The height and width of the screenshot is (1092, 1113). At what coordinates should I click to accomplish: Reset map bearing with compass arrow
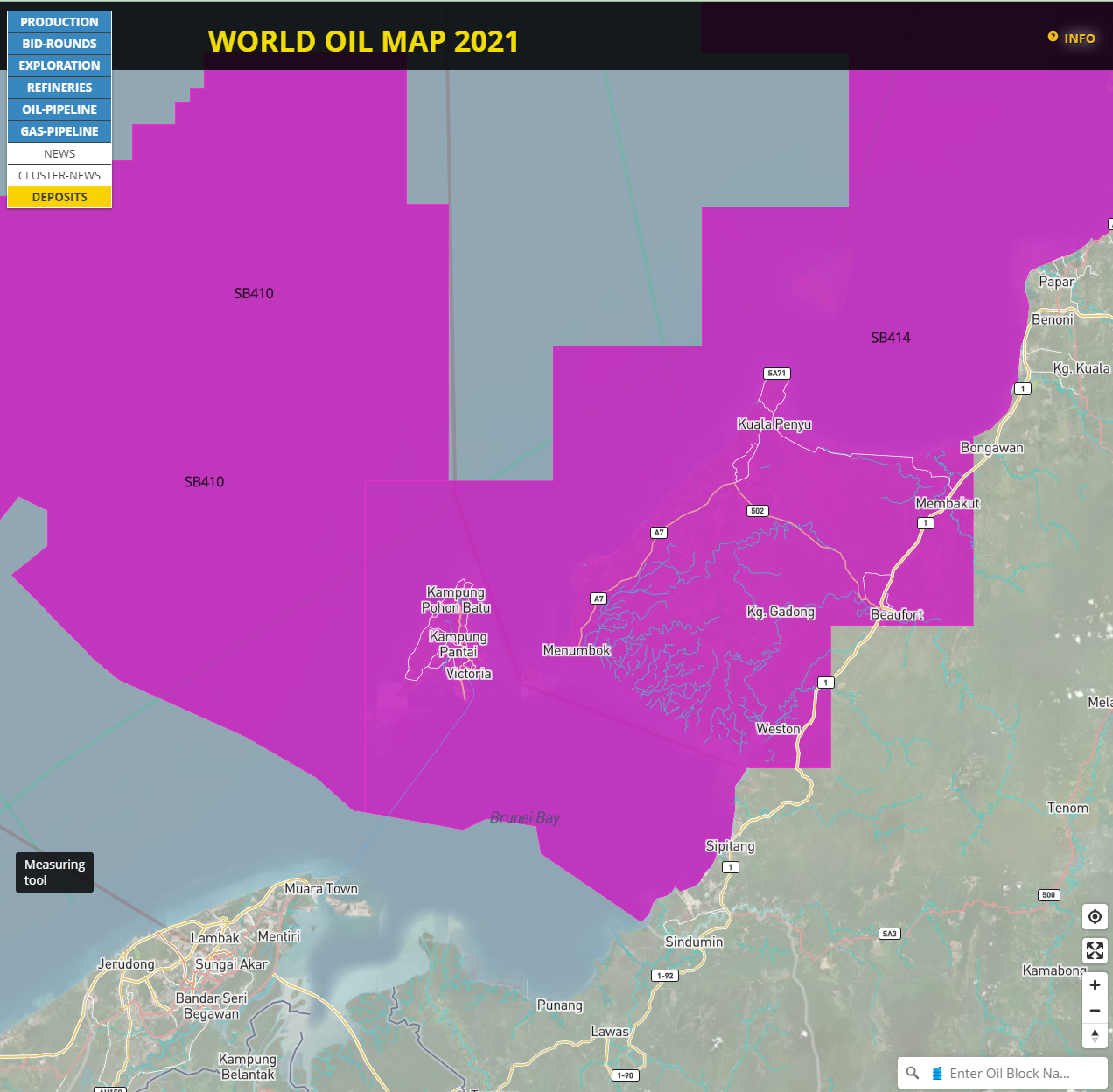tap(1095, 1036)
